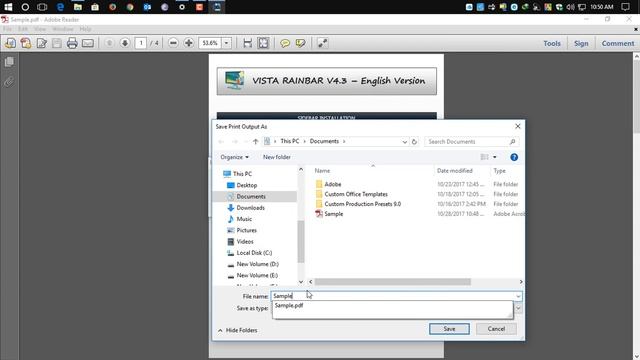Open the zoom percentage dropdown arrow
Screen dimensions: 640x360
(227, 43)
